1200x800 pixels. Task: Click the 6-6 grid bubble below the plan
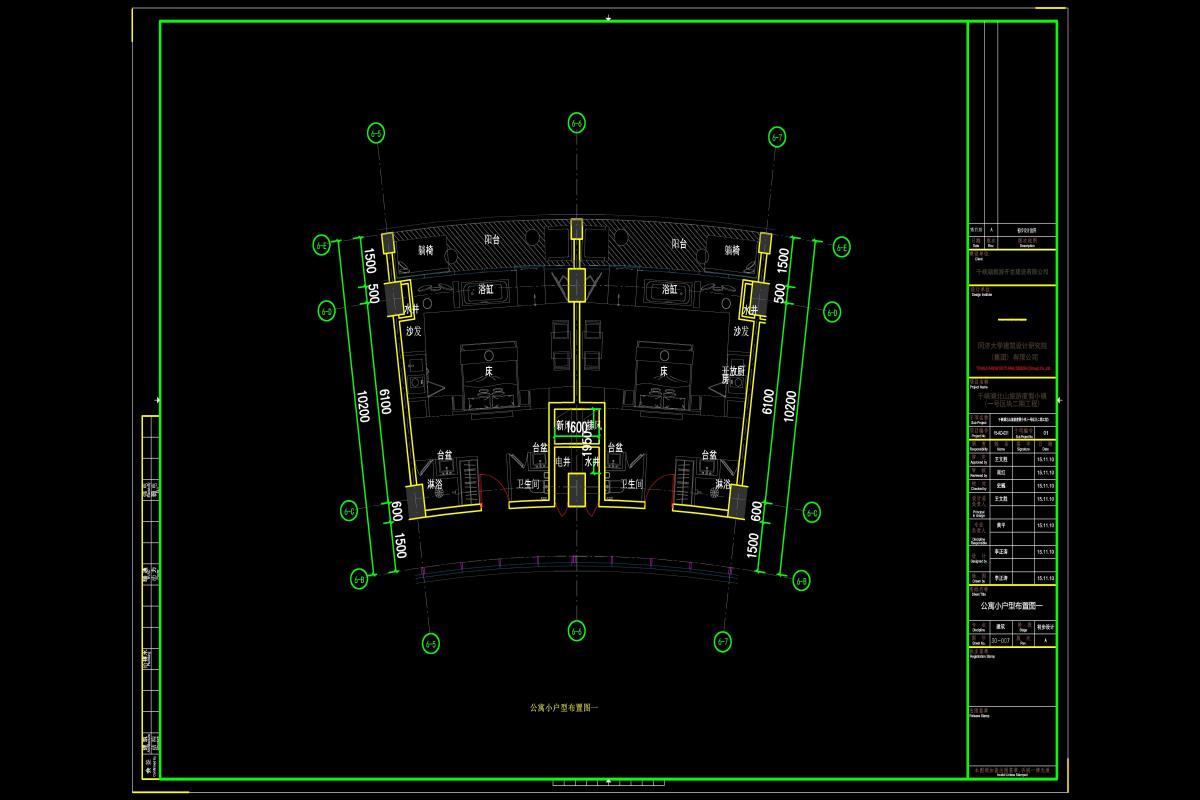[x=576, y=631]
